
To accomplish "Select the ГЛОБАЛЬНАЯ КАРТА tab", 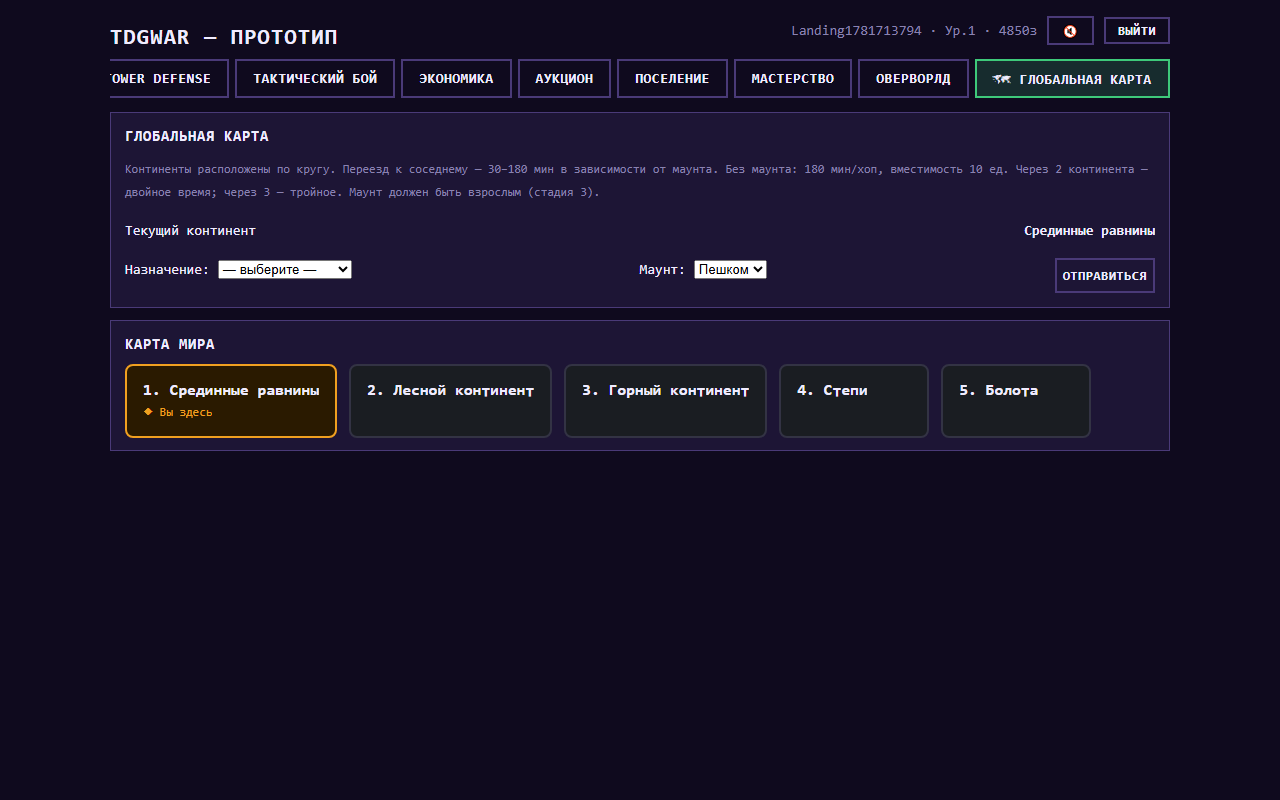I will [x=1072, y=79].
